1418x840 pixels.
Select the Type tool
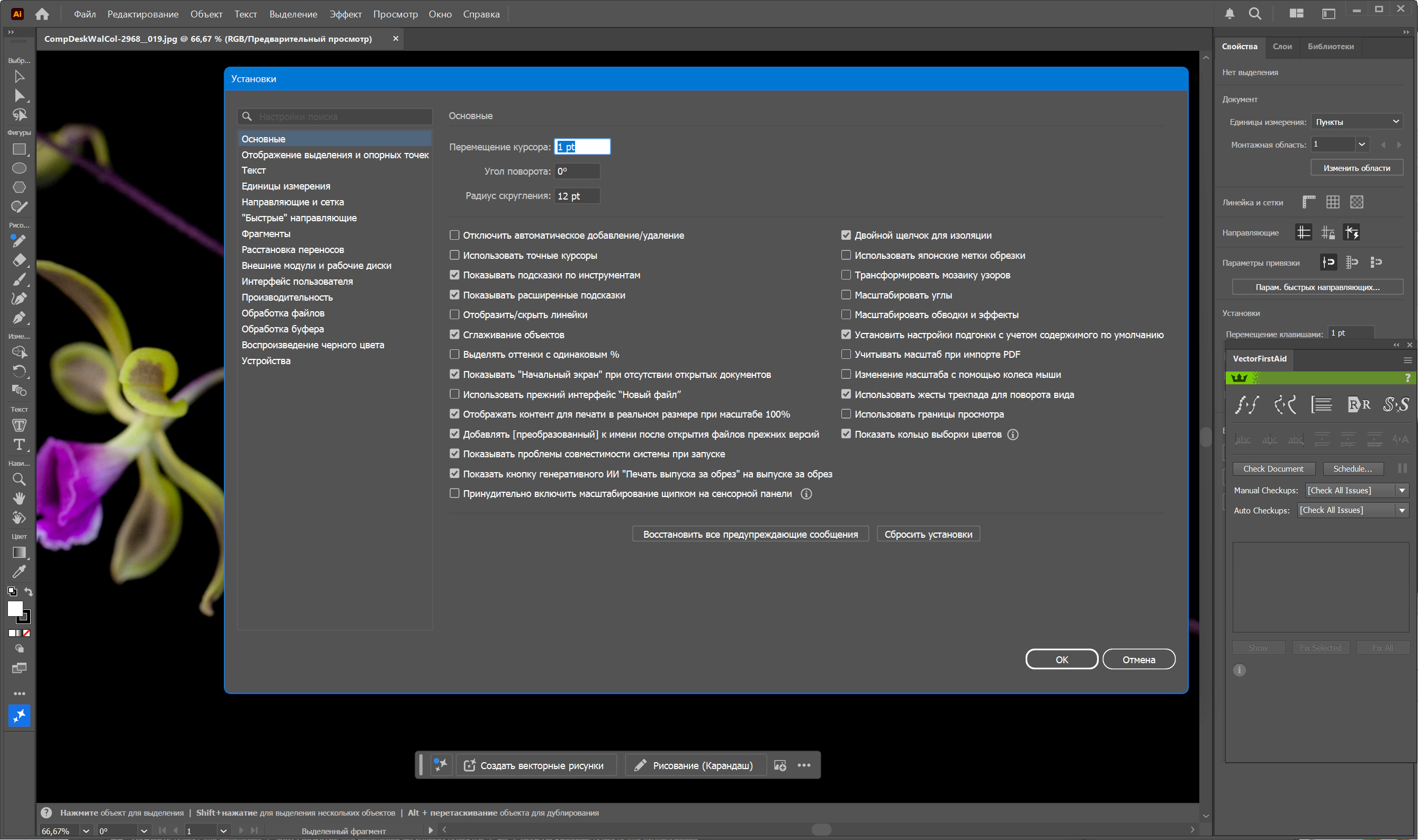tap(19, 445)
